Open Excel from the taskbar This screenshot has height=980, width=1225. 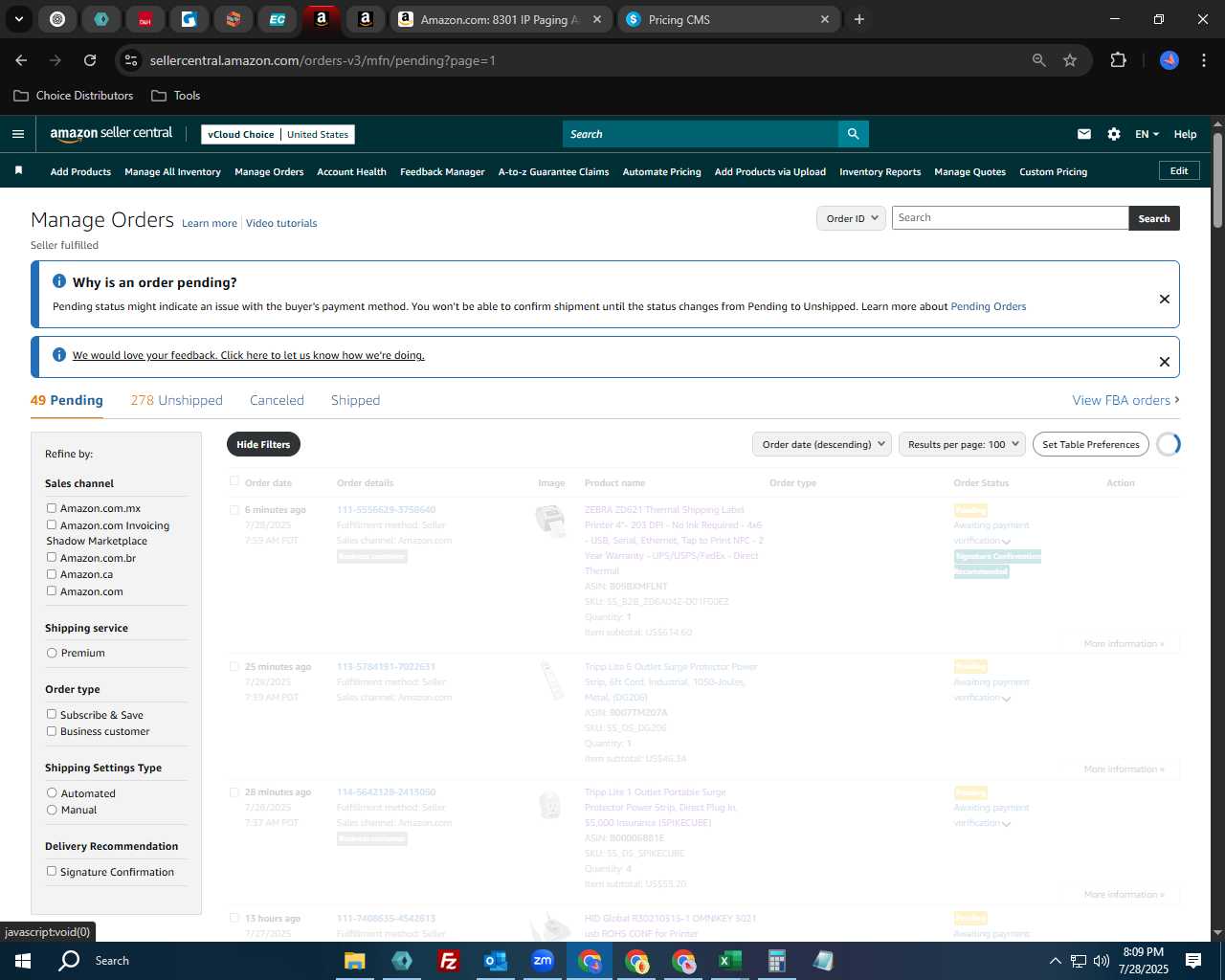[729, 961]
